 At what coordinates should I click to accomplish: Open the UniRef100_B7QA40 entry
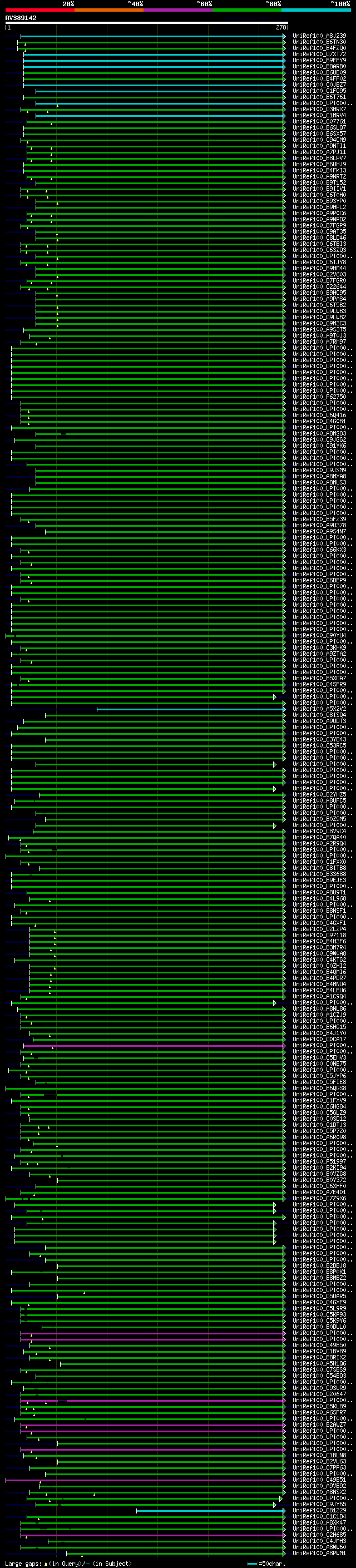coord(319,838)
